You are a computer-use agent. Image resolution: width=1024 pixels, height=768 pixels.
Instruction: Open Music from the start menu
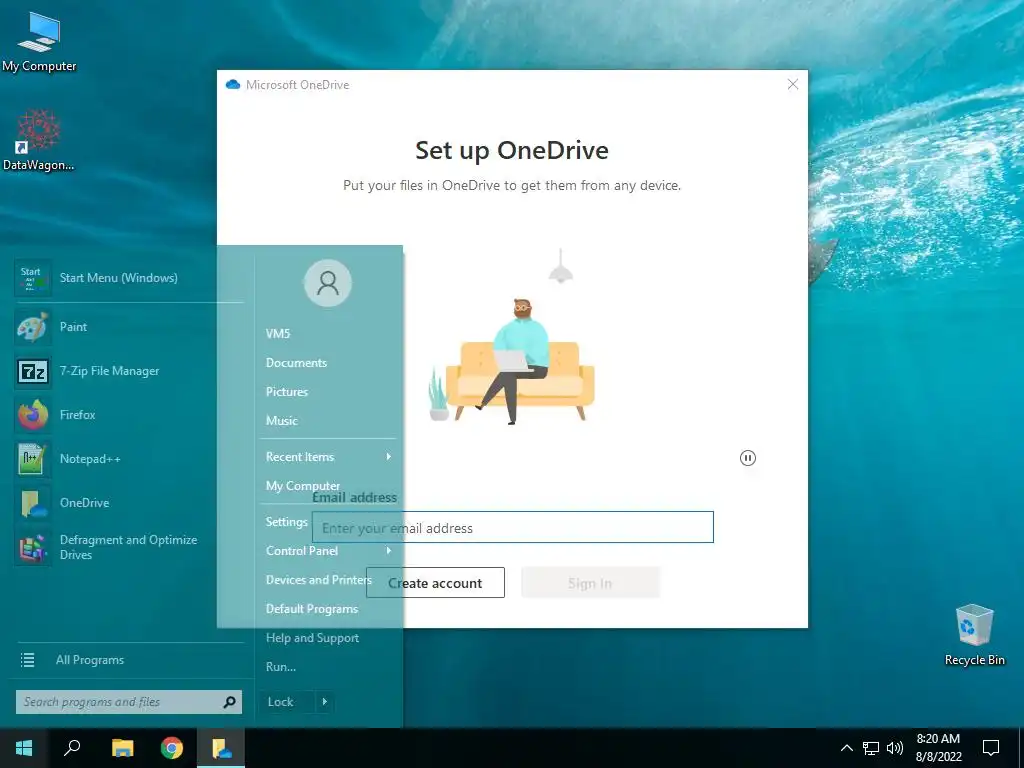(x=281, y=421)
